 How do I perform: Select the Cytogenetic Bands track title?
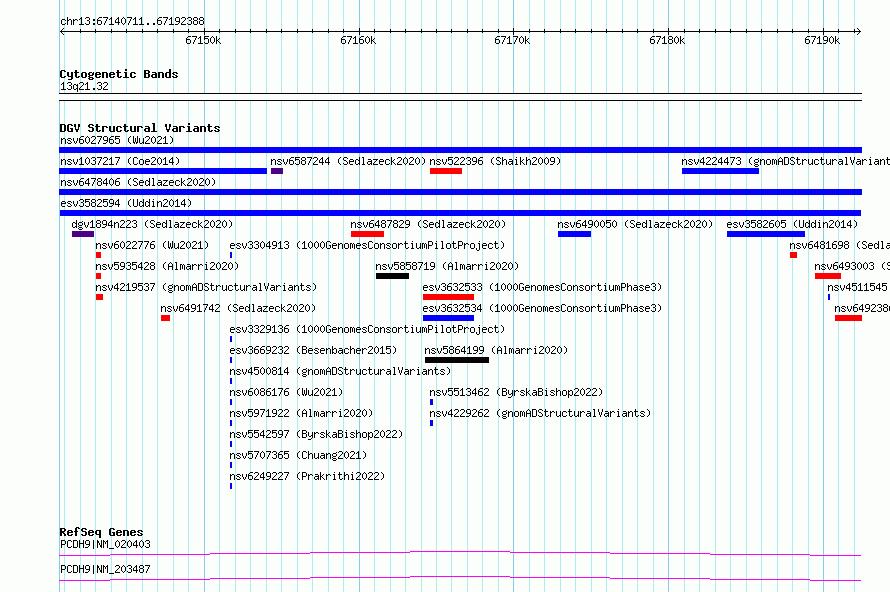click(x=119, y=74)
